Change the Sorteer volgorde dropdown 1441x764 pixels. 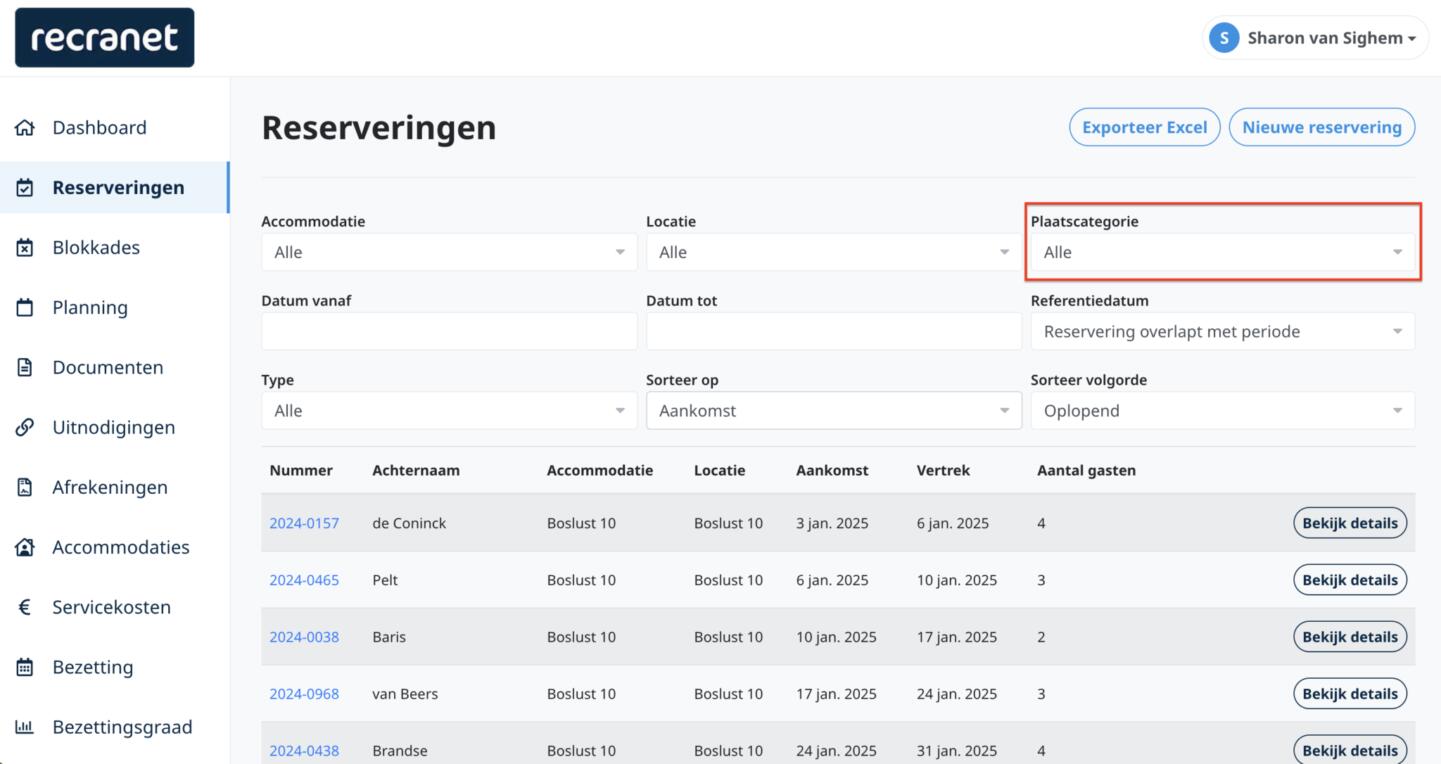click(1222, 411)
